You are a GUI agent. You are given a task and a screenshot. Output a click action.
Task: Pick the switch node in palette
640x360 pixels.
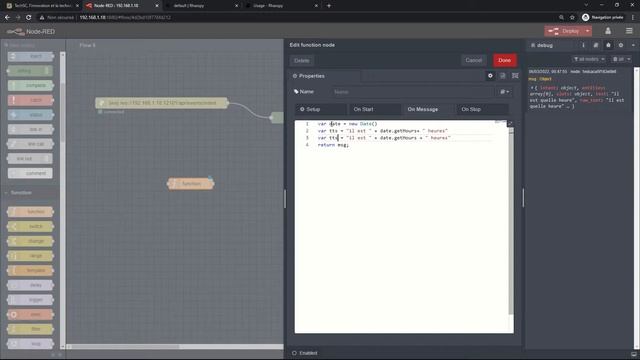30,227
